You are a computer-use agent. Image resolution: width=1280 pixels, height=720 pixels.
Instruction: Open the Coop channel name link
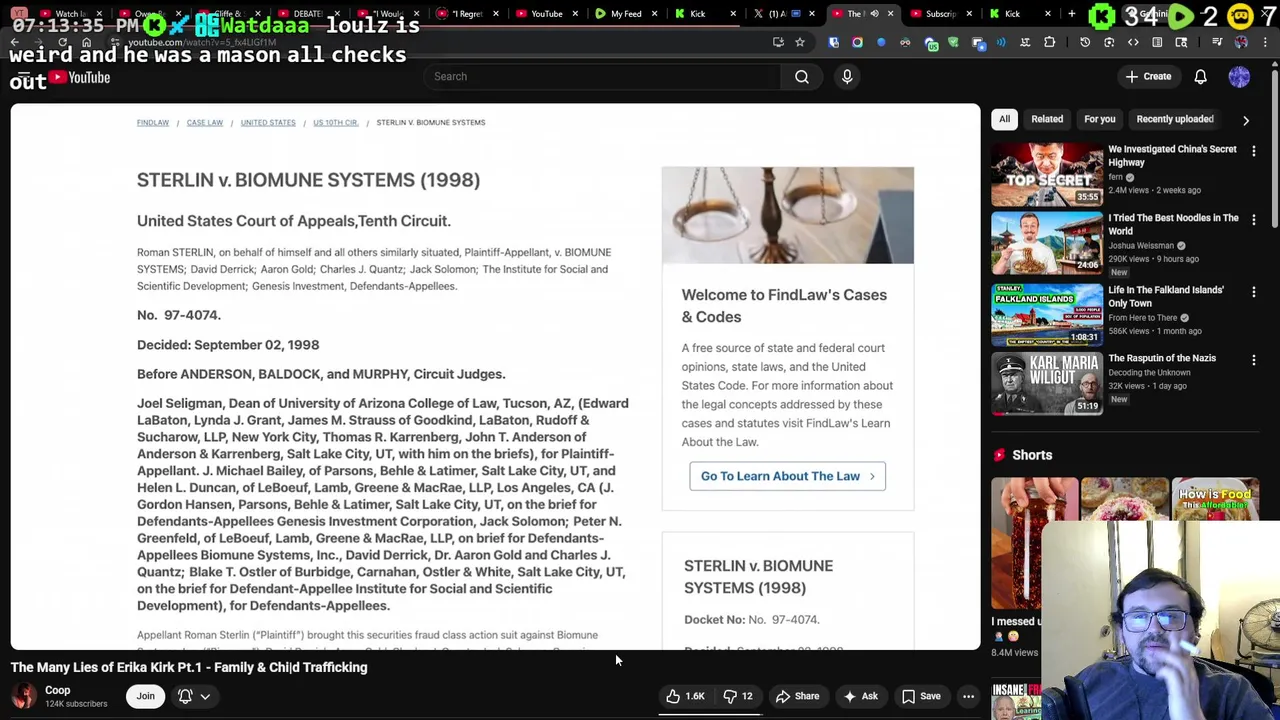[x=57, y=690]
